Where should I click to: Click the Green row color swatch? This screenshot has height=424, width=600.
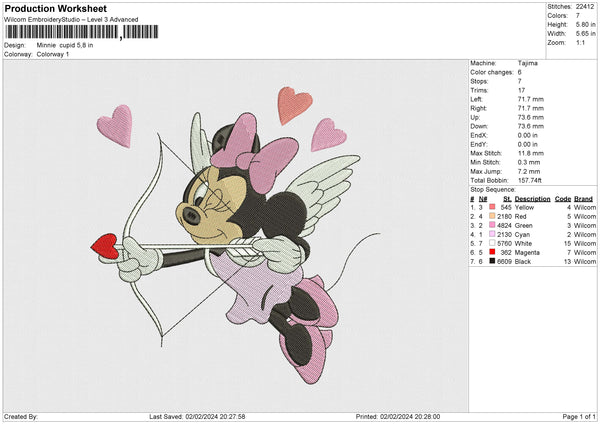tap(492, 225)
